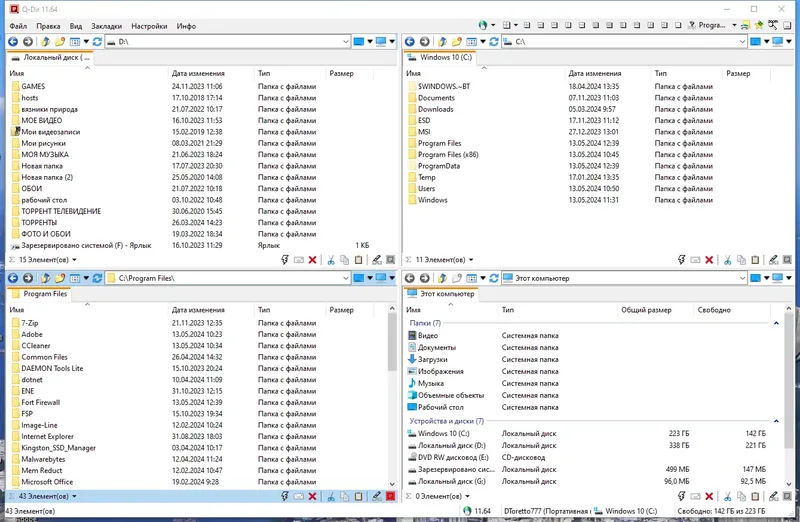The height and width of the screenshot is (522, 800).
Task: Click the paste clipboard icon in the Program Files pane
Action: pyautogui.click(x=359, y=496)
